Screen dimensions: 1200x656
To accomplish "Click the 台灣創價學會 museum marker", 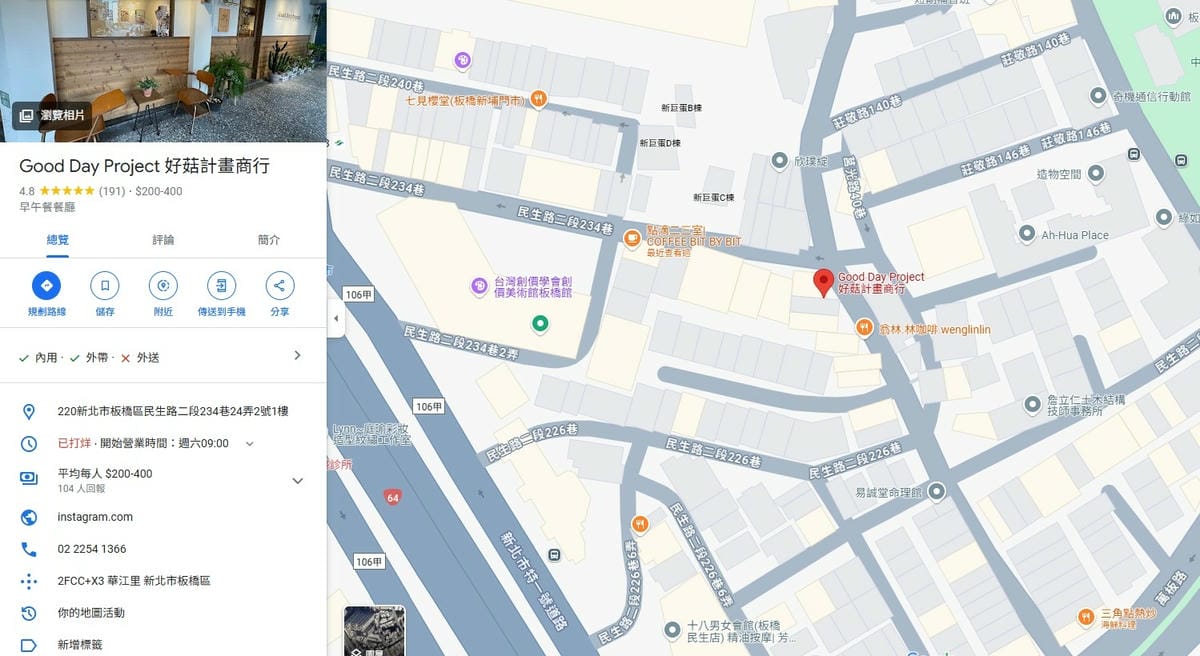I will tap(479, 287).
